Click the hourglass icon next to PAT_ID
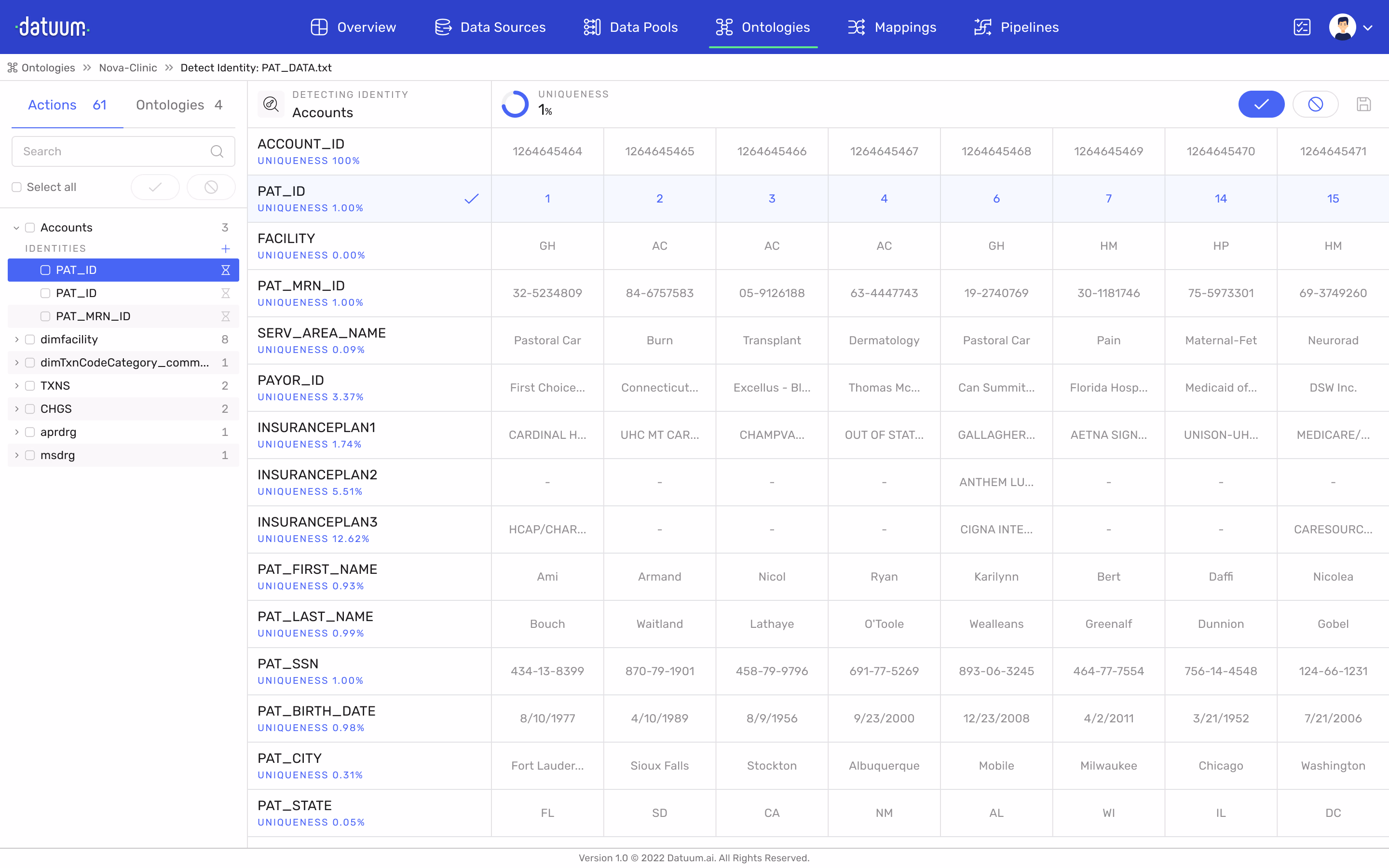This screenshot has height=868, width=1389. click(x=226, y=270)
